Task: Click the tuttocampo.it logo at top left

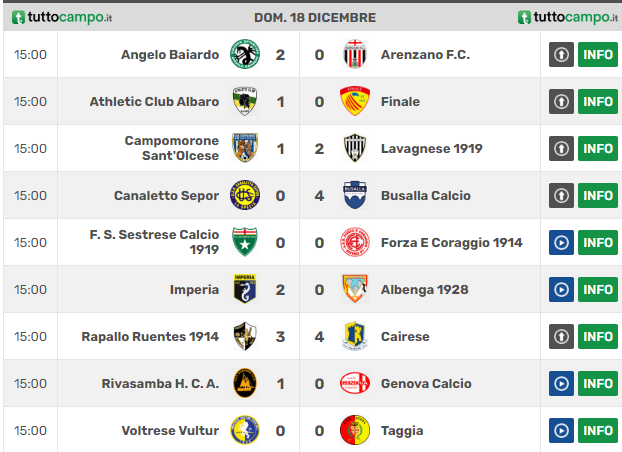Action: [62, 17]
